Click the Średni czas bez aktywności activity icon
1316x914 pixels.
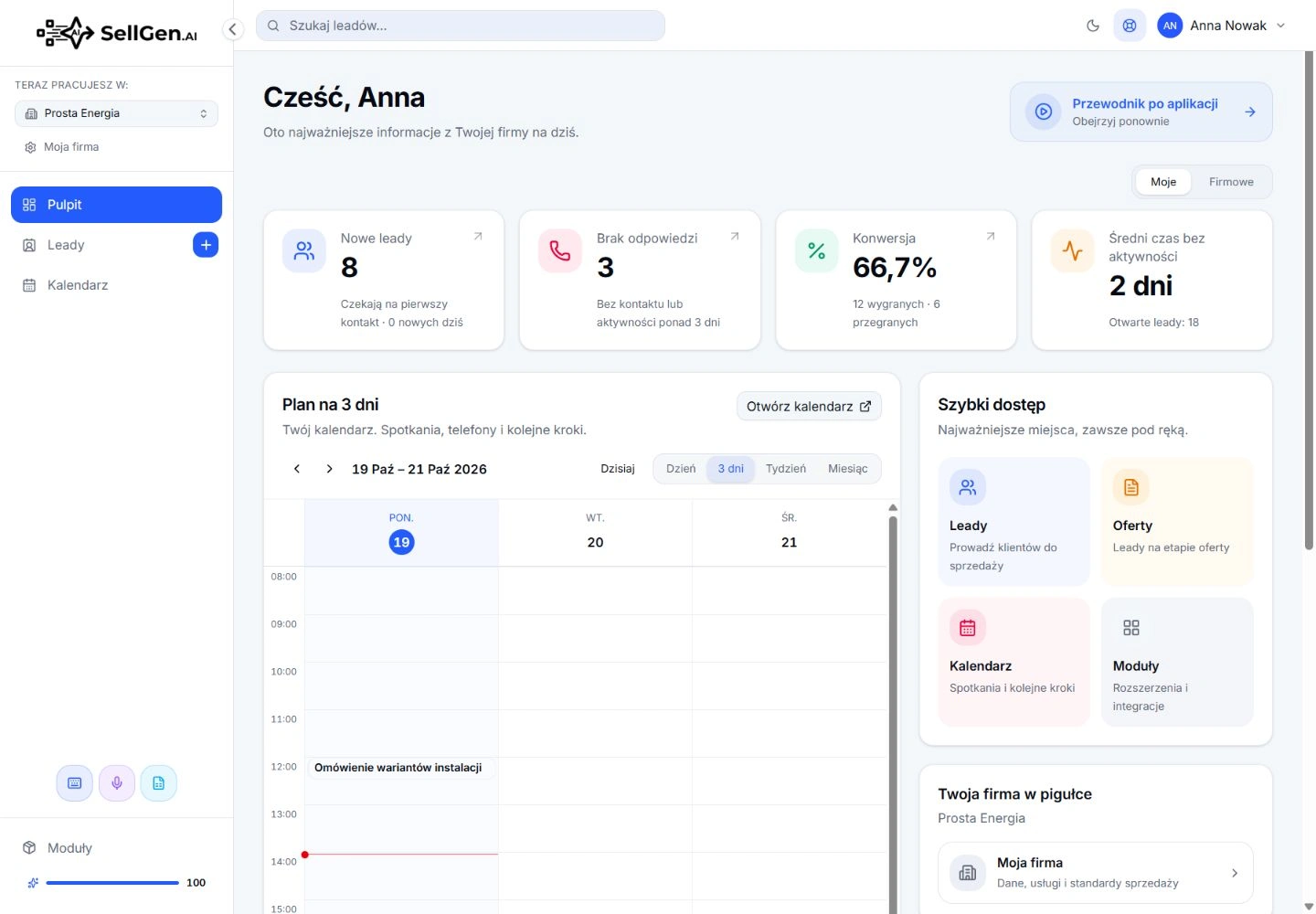coord(1073,250)
